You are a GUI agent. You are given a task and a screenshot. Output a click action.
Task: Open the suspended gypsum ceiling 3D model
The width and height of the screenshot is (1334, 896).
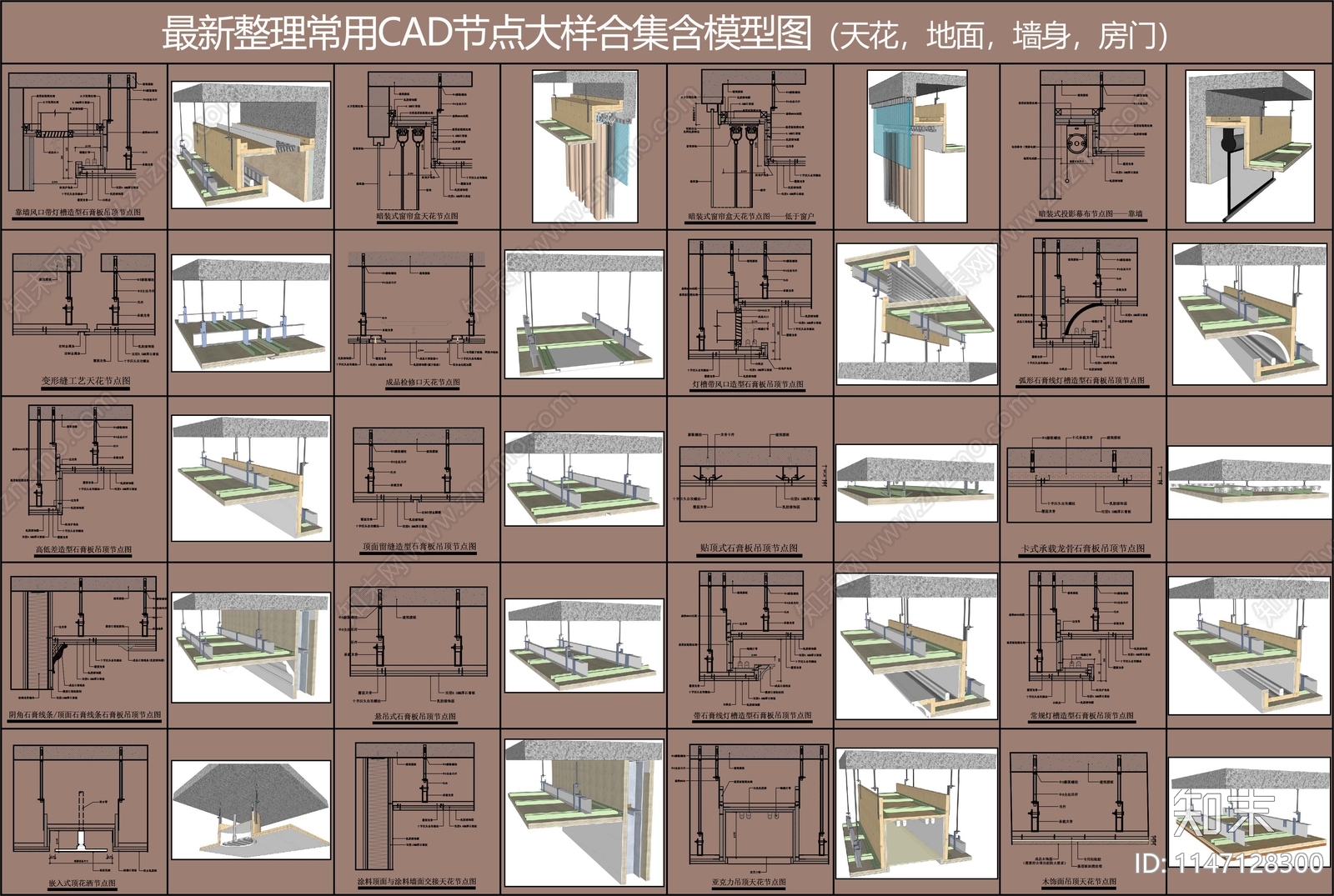pyautogui.click(x=584, y=645)
